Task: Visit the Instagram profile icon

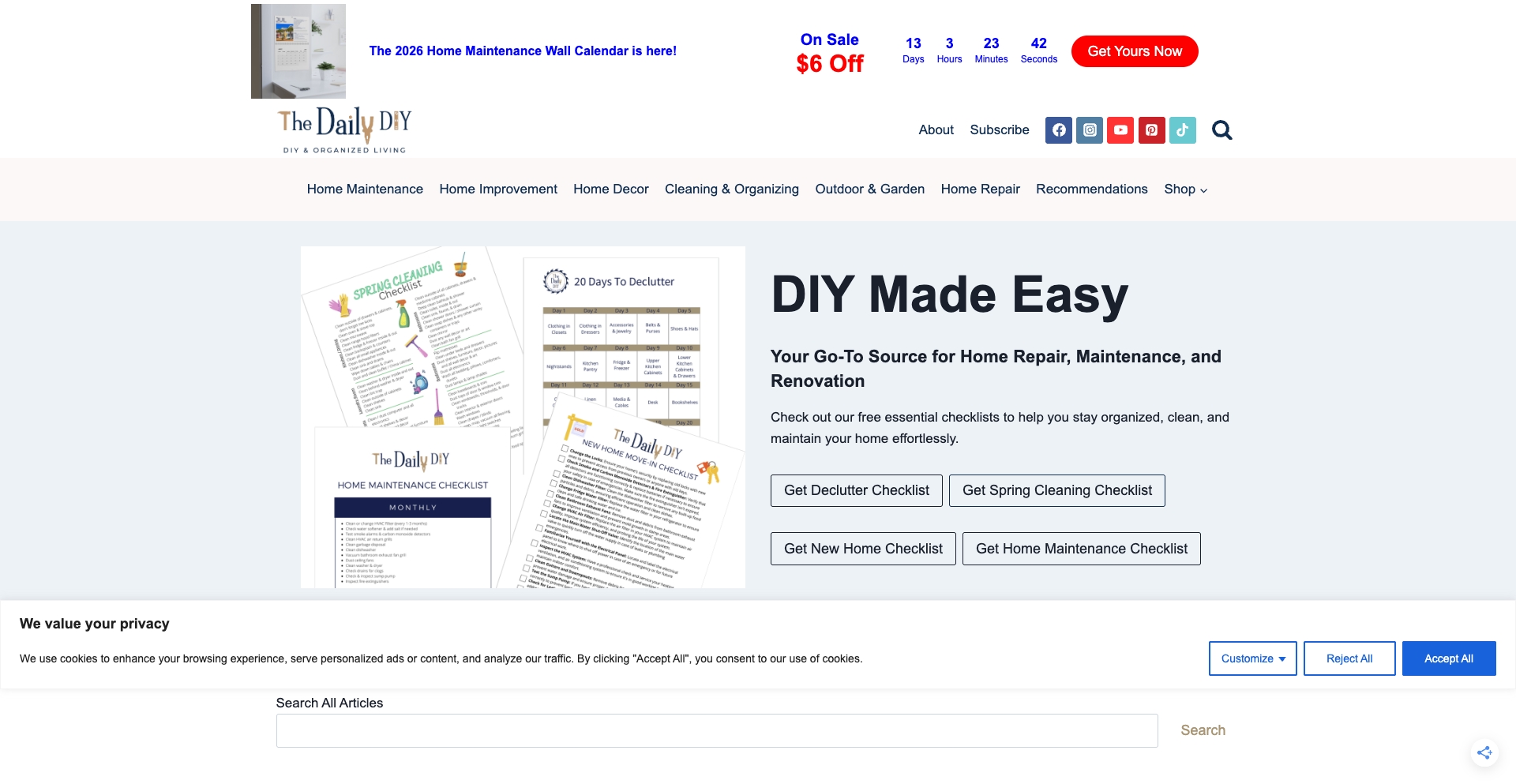Action: [1089, 129]
